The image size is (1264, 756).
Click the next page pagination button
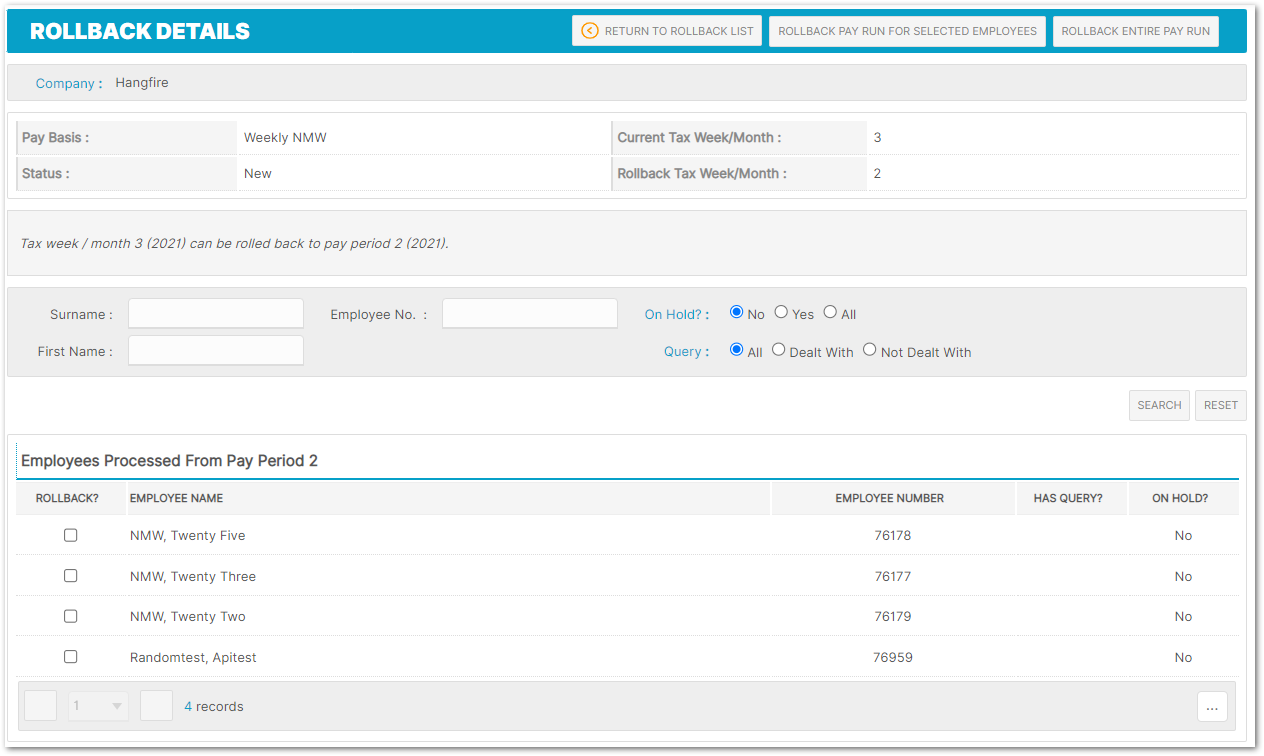point(157,706)
